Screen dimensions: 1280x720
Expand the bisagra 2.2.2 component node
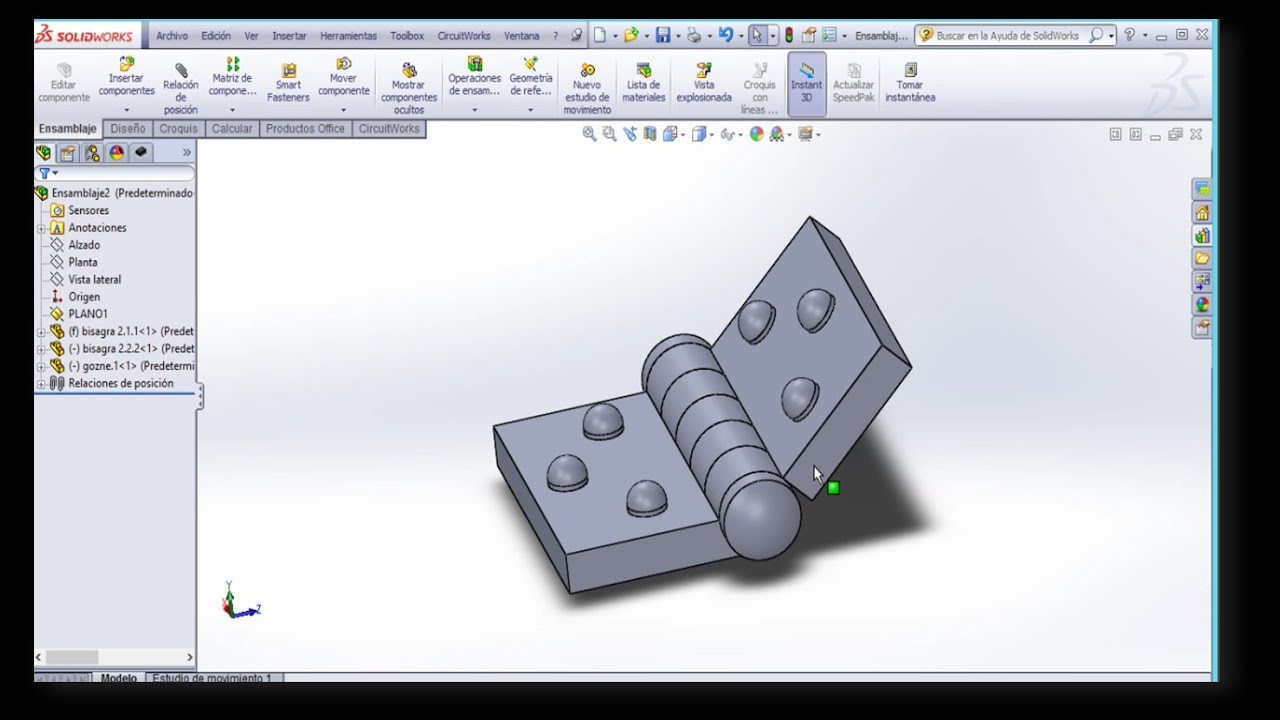[41, 349]
